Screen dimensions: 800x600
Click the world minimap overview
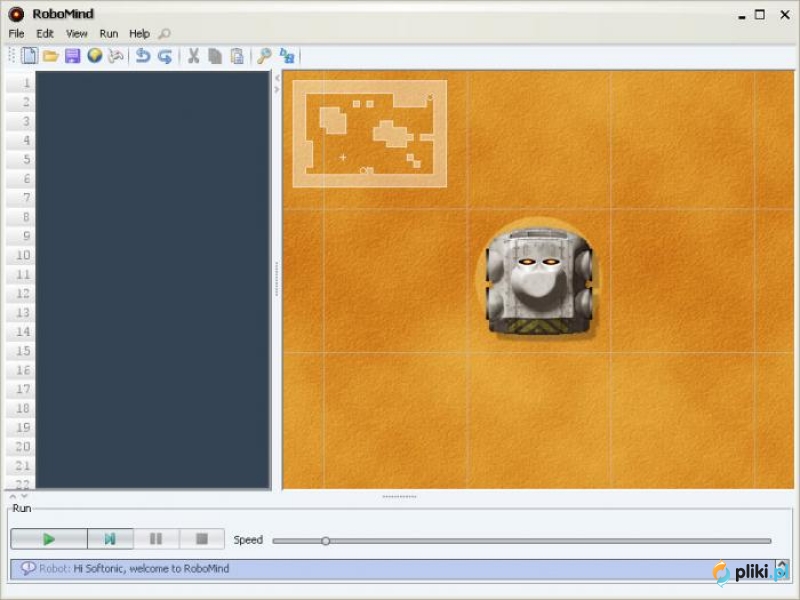370,134
